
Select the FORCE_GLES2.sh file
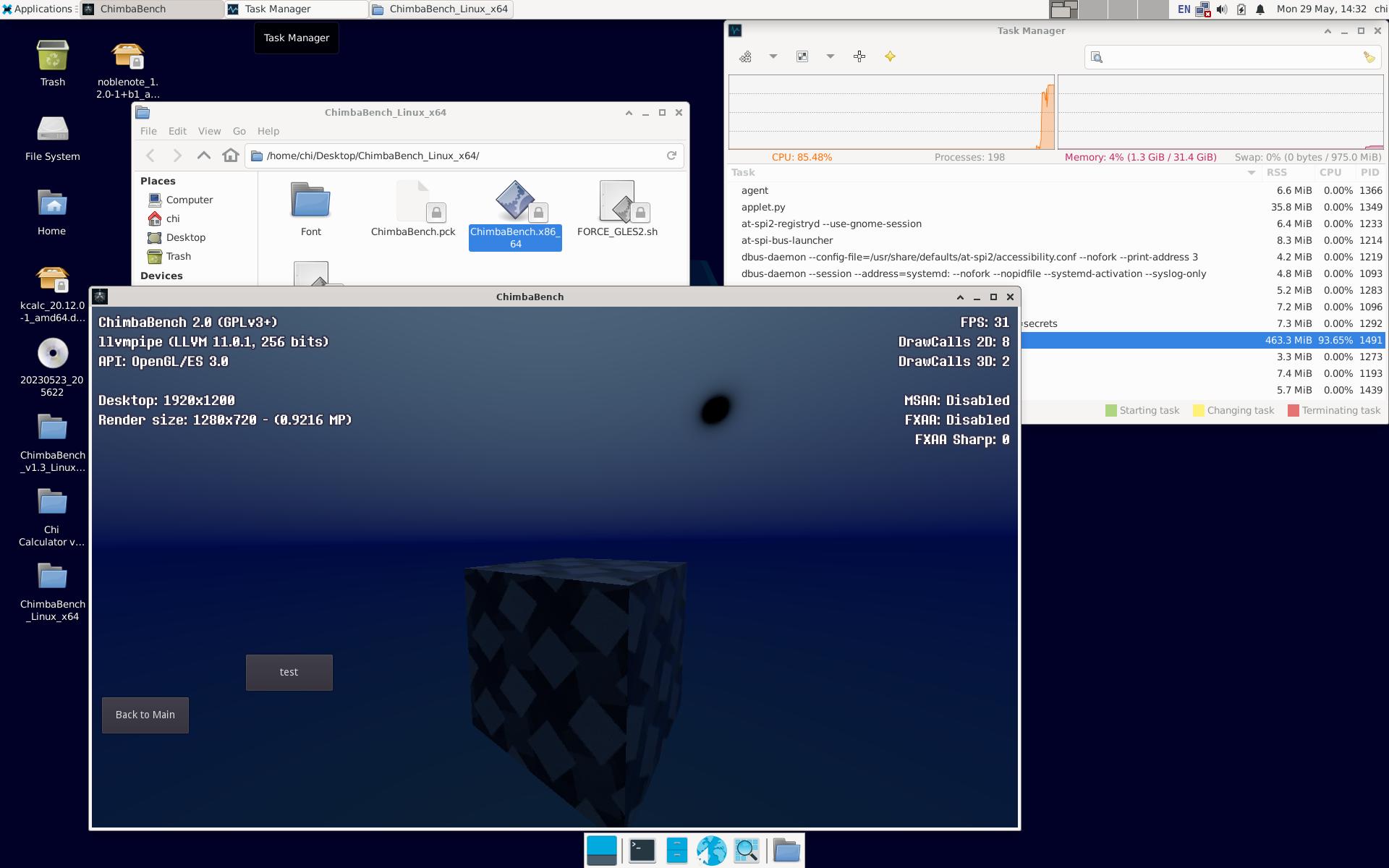[x=617, y=208]
